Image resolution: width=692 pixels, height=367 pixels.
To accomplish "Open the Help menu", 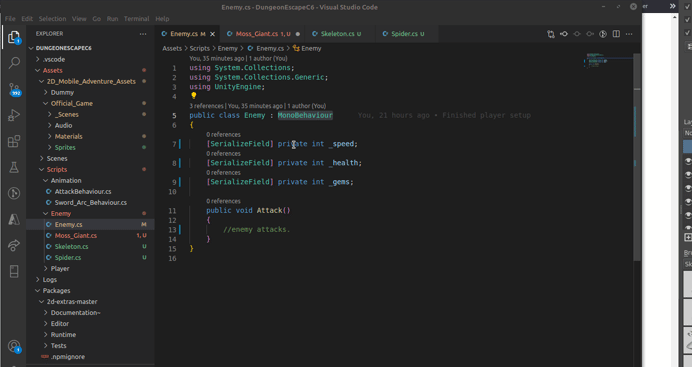I will point(162,19).
